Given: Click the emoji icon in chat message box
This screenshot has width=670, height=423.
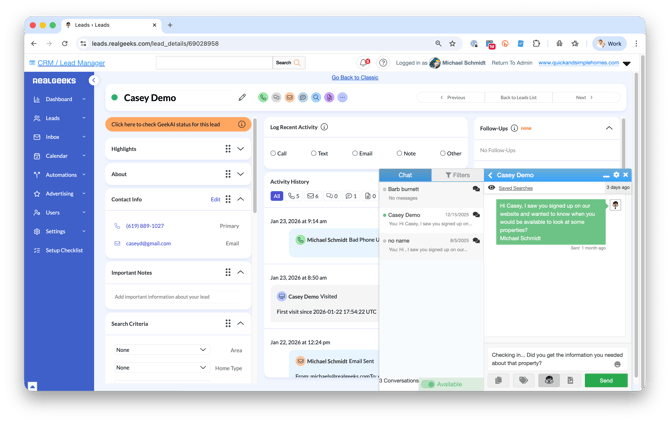Looking at the screenshot, I should point(617,364).
